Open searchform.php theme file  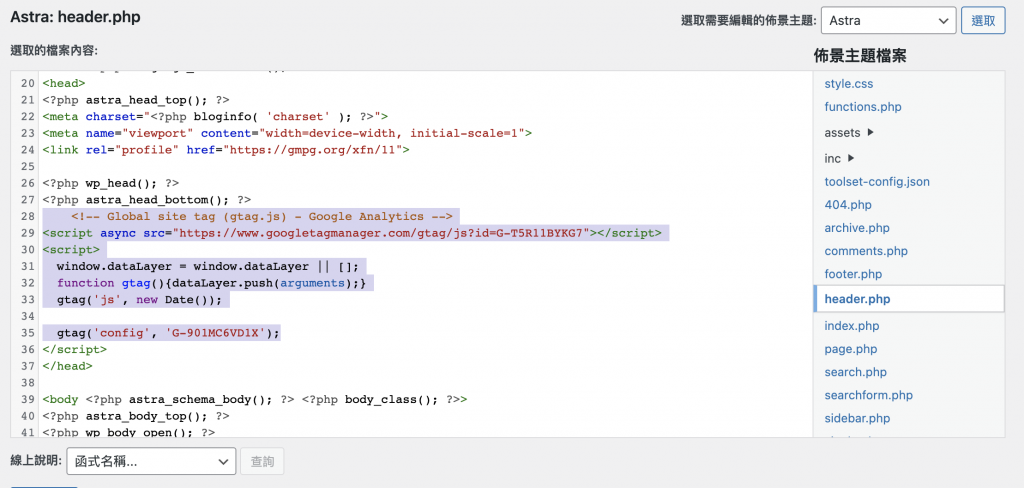coord(869,395)
